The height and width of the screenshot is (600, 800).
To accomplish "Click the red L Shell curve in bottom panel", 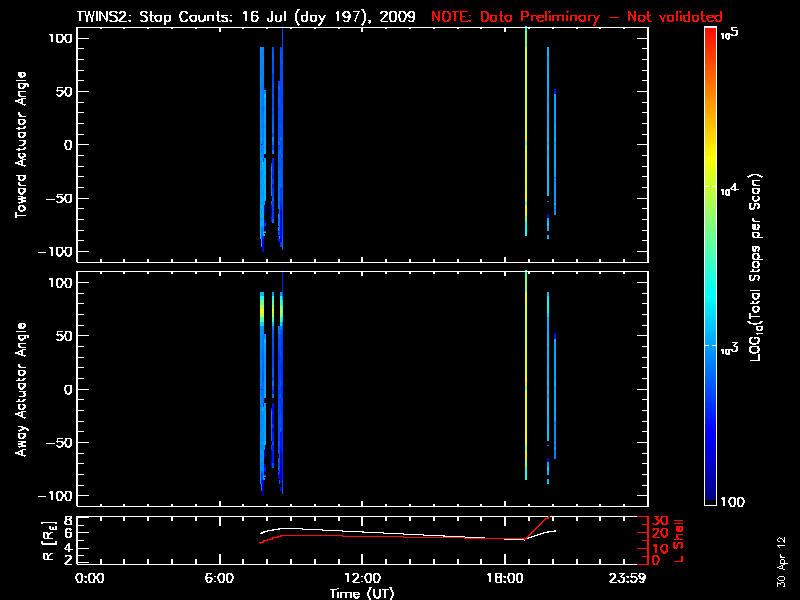I will click(400, 536).
